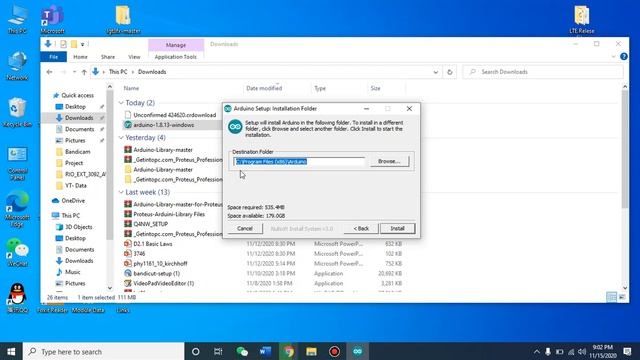Launch Microsoft Edge from desktop

pyautogui.click(x=17, y=209)
